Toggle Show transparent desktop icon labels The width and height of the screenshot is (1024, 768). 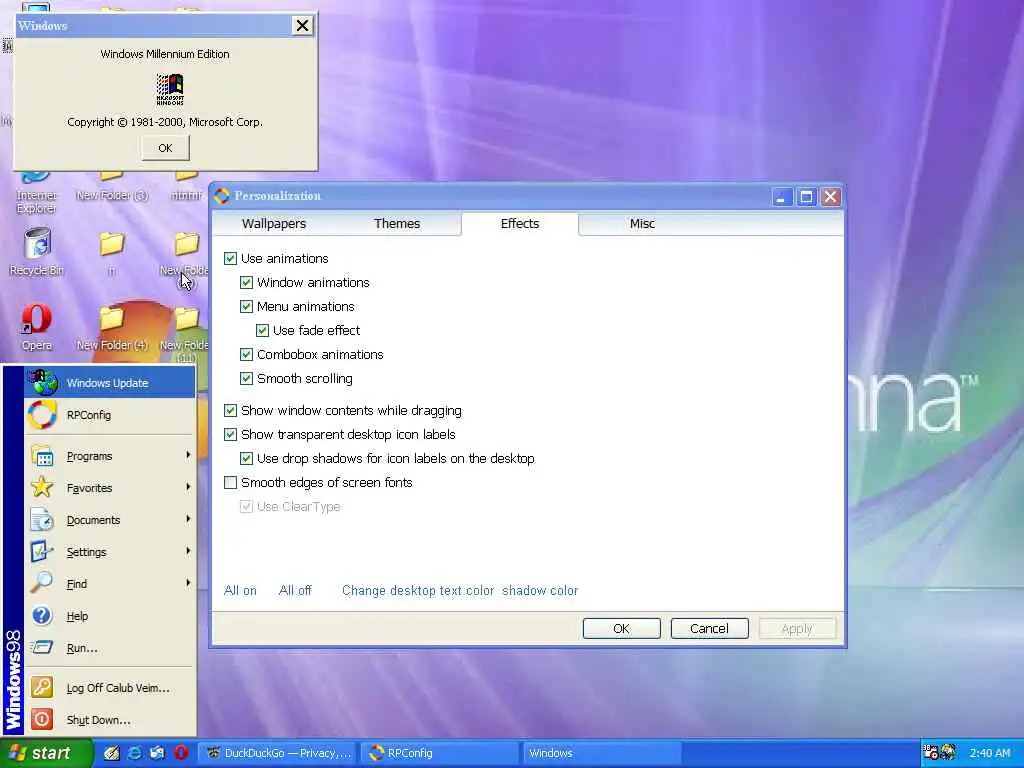(x=230, y=434)
